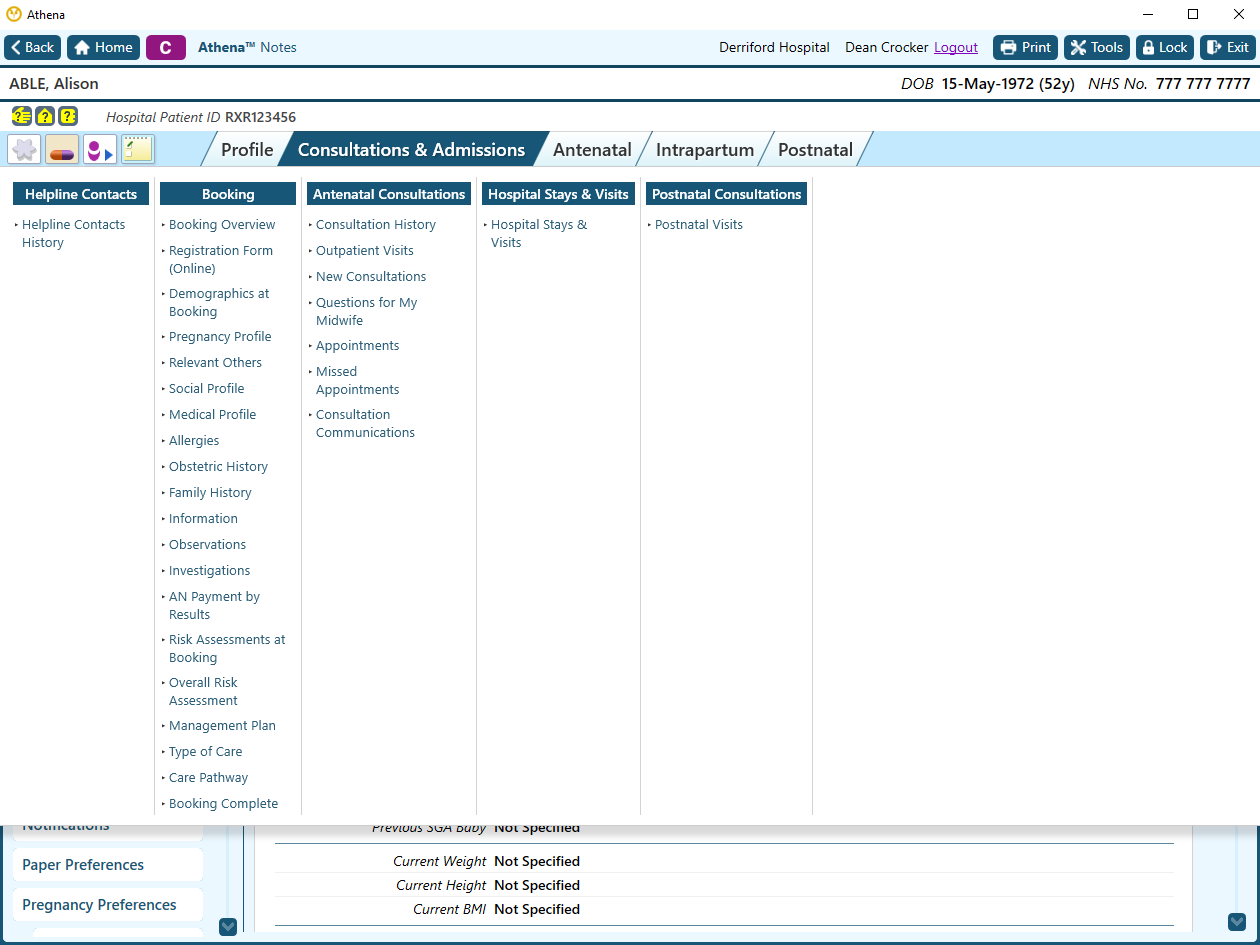Go Back using the toolbar button
1260x945 pixels.
[33, 47]
